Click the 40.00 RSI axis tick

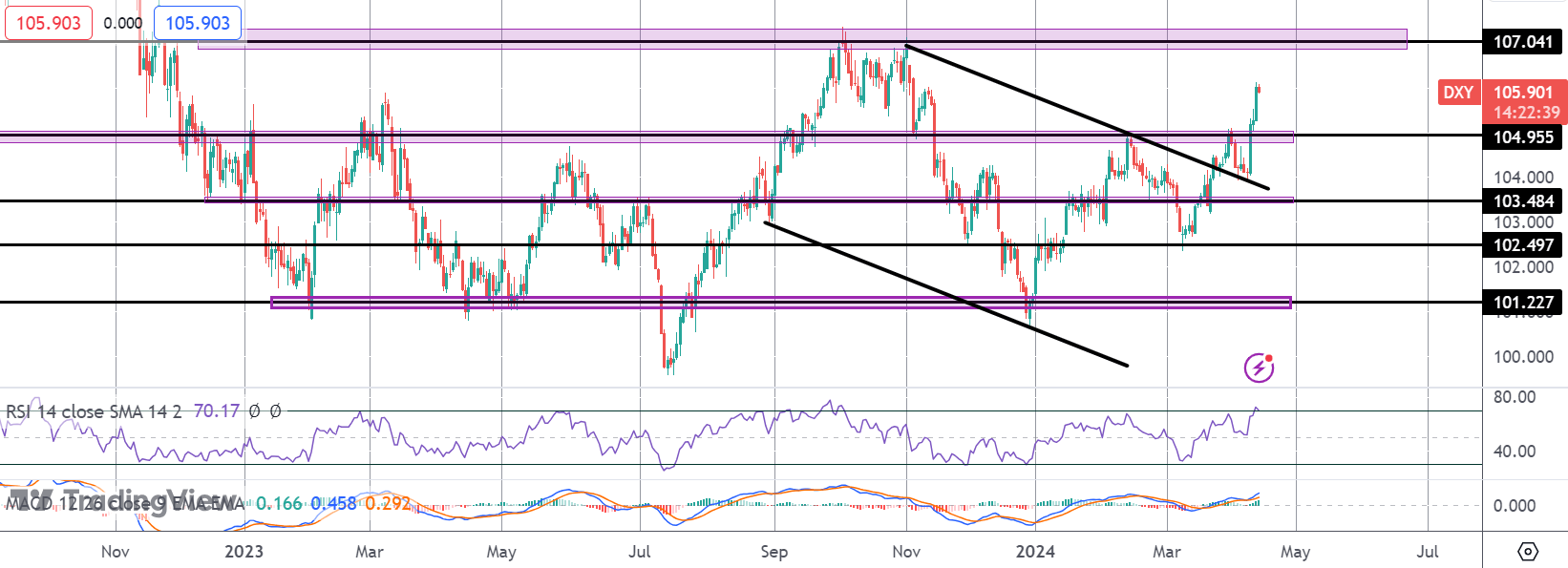point(1515,452)
